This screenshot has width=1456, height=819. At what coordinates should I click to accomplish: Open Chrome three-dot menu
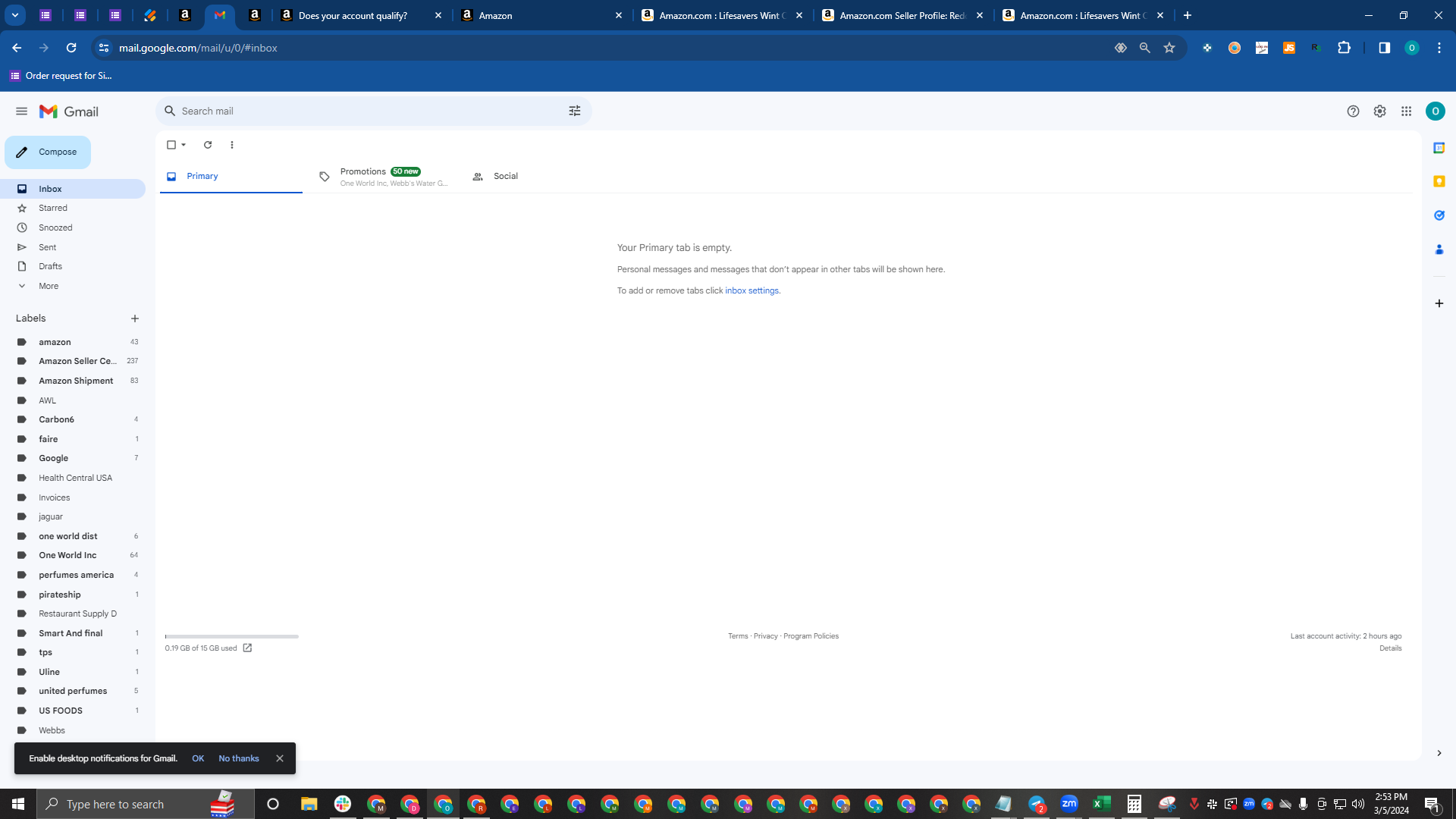pyautogui.click(x=1439, y=48)
